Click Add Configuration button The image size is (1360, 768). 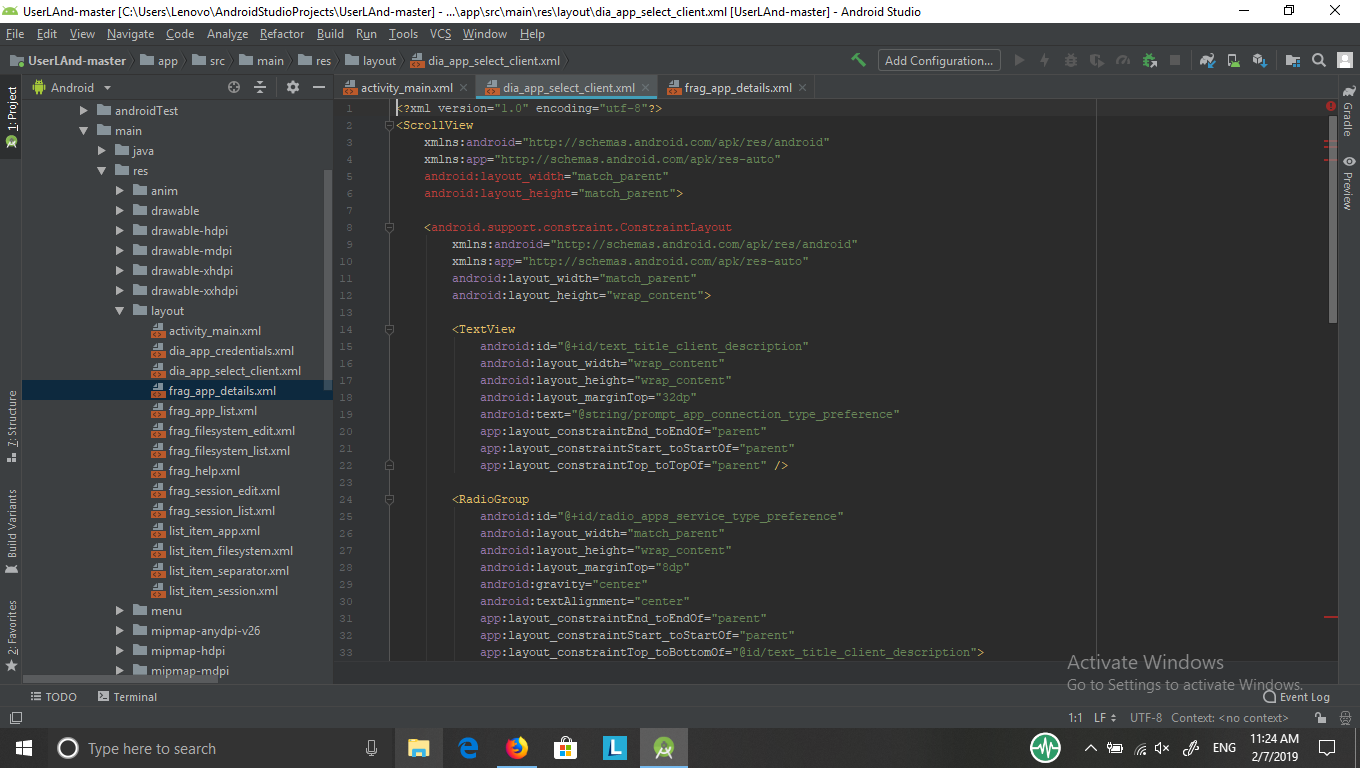pyautogui.click(x=938, y=60)
